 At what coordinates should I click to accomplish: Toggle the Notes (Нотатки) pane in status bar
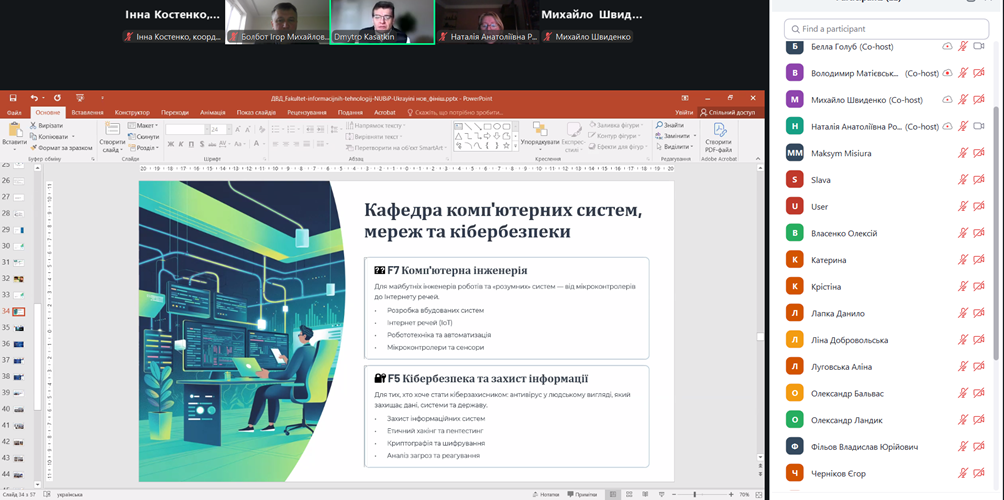click(548, 494)
